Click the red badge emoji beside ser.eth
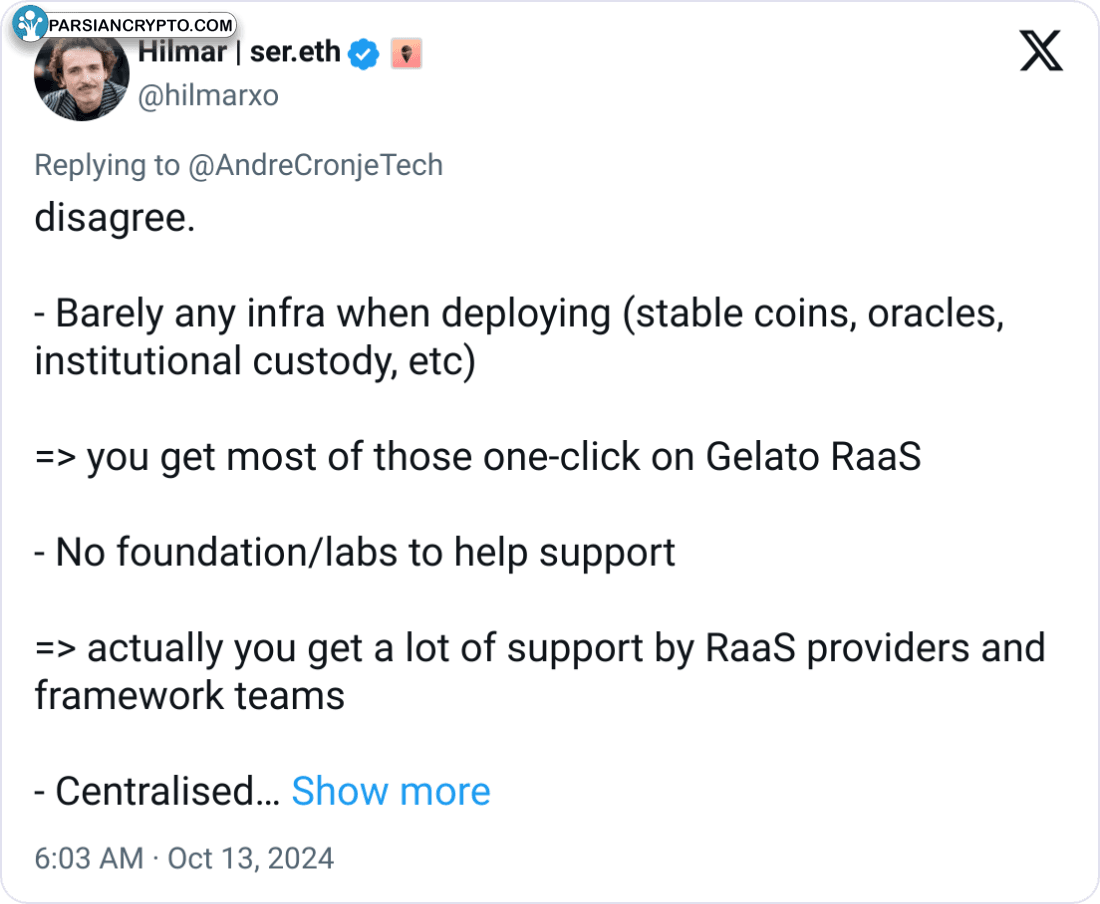The image size is (1100, 904). pyautogui.click(x=406, y=54)
